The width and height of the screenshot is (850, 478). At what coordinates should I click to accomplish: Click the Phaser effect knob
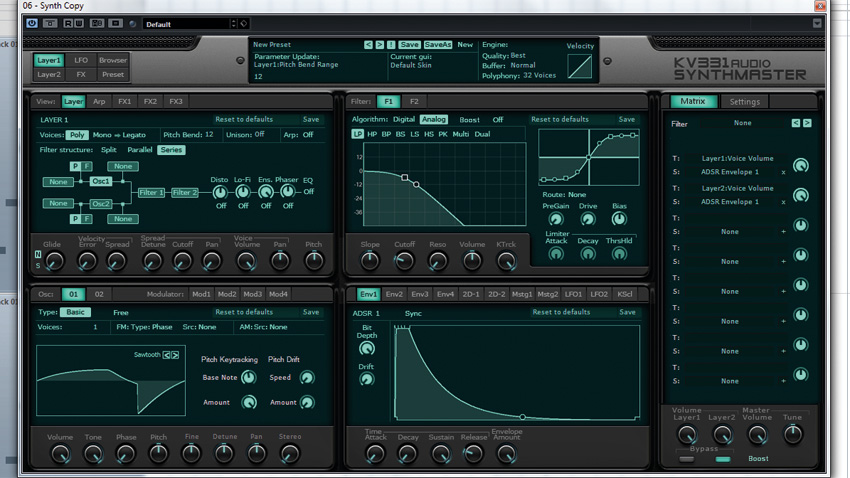pos(288,191)
